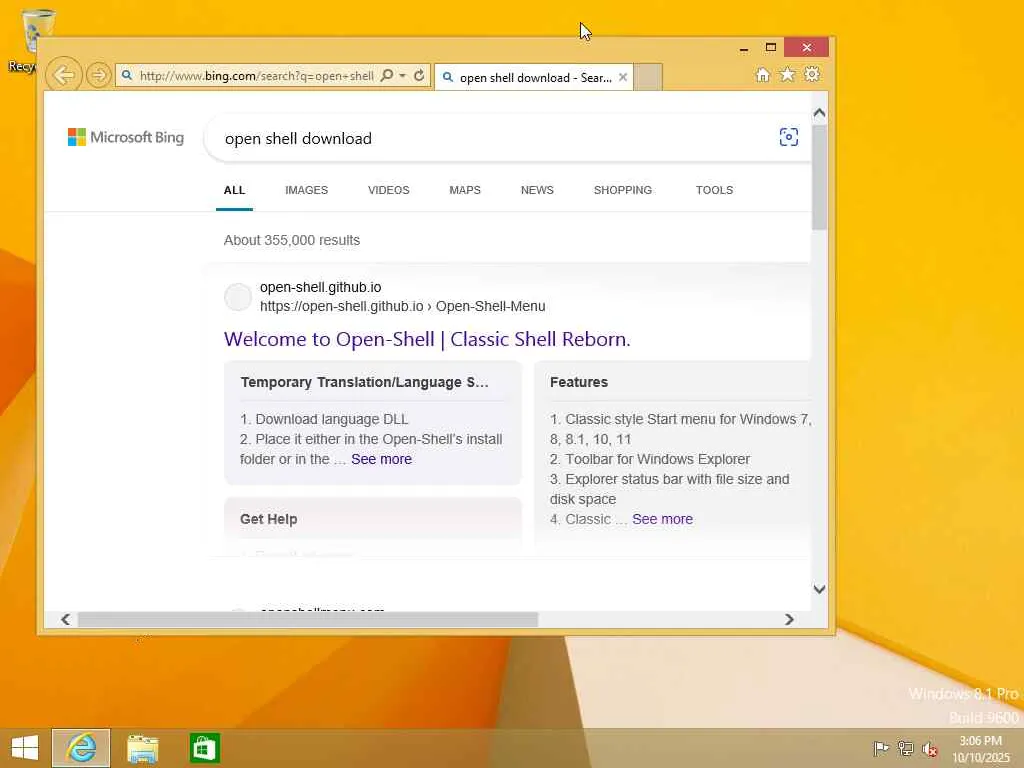Screen dimensions: 1024x768
Task: Click the network tray icon
Action: point(905,748)
